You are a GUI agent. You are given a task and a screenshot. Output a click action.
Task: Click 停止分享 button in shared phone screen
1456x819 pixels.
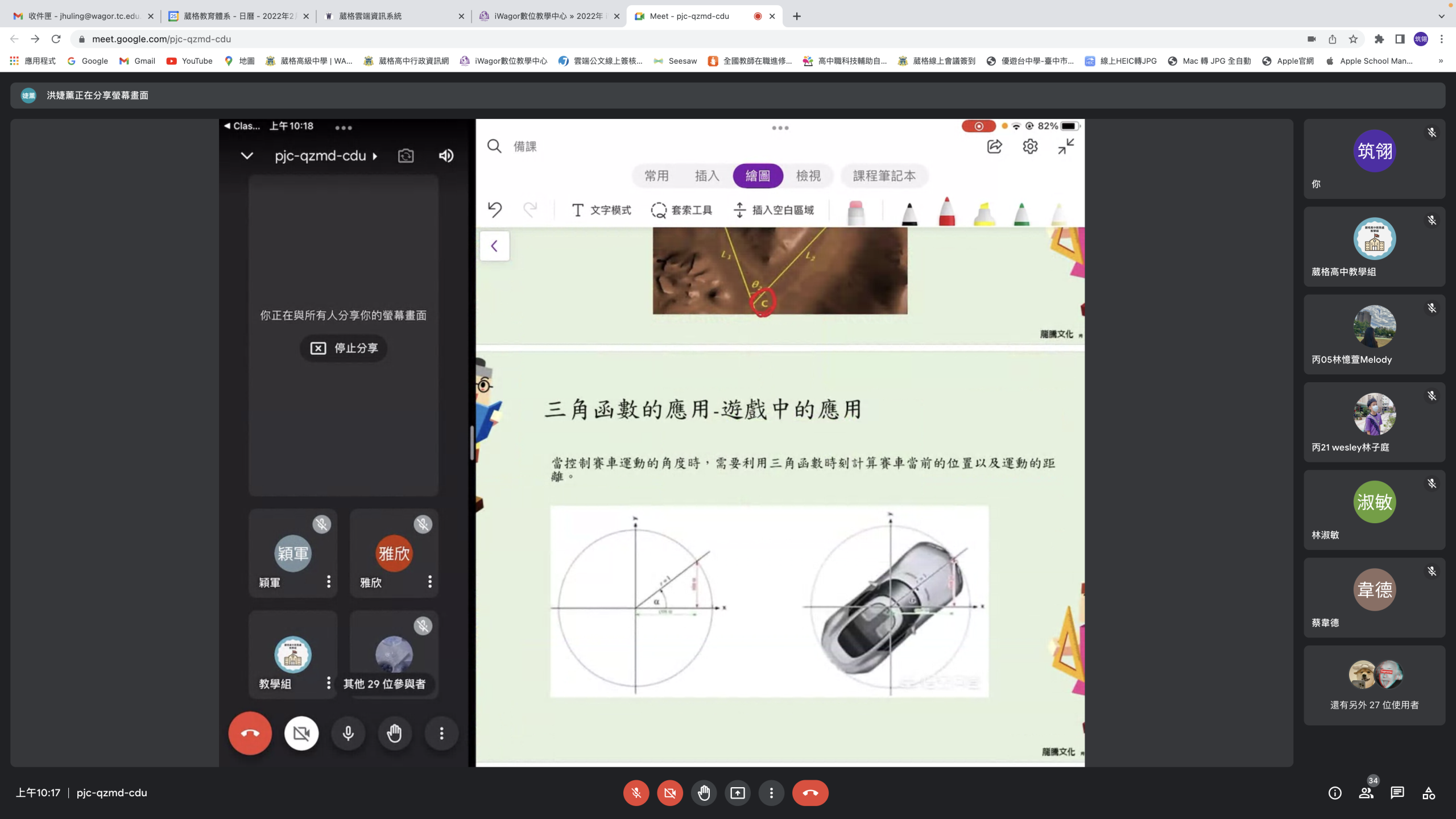click(x=344, y=348)
